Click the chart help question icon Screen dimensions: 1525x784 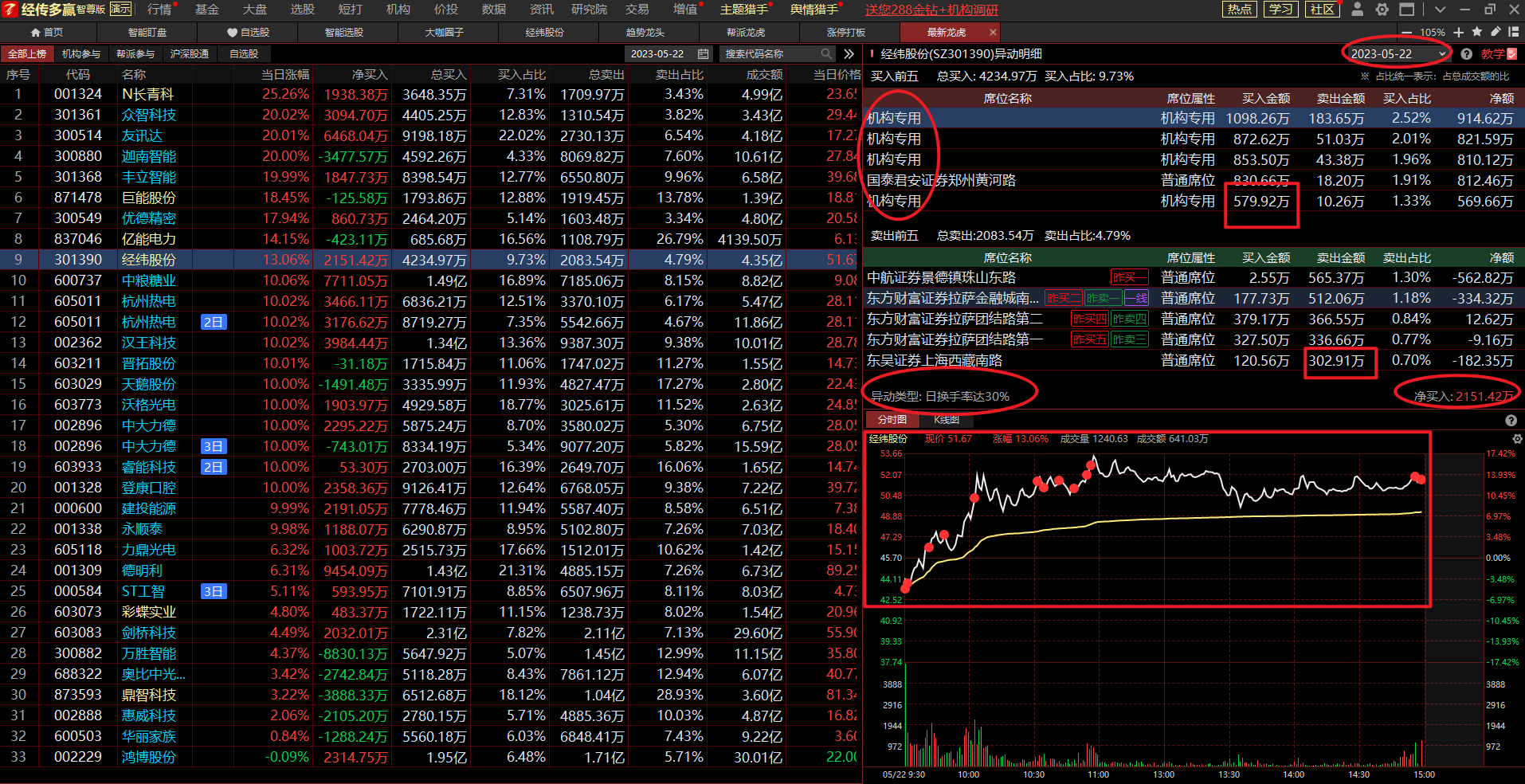point(1511,421)
